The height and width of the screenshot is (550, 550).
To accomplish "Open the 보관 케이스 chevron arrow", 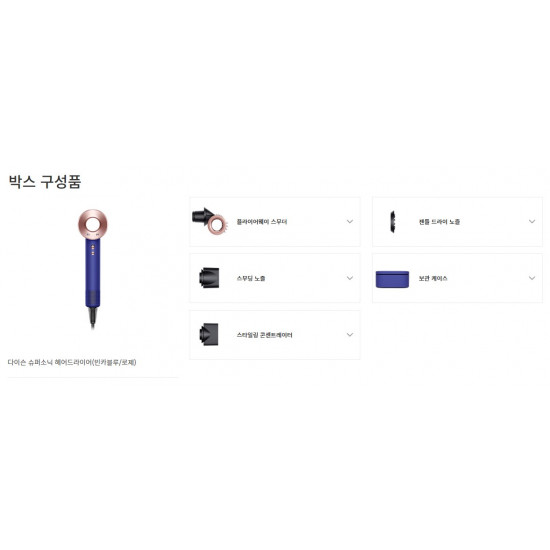I will point(532,278).
